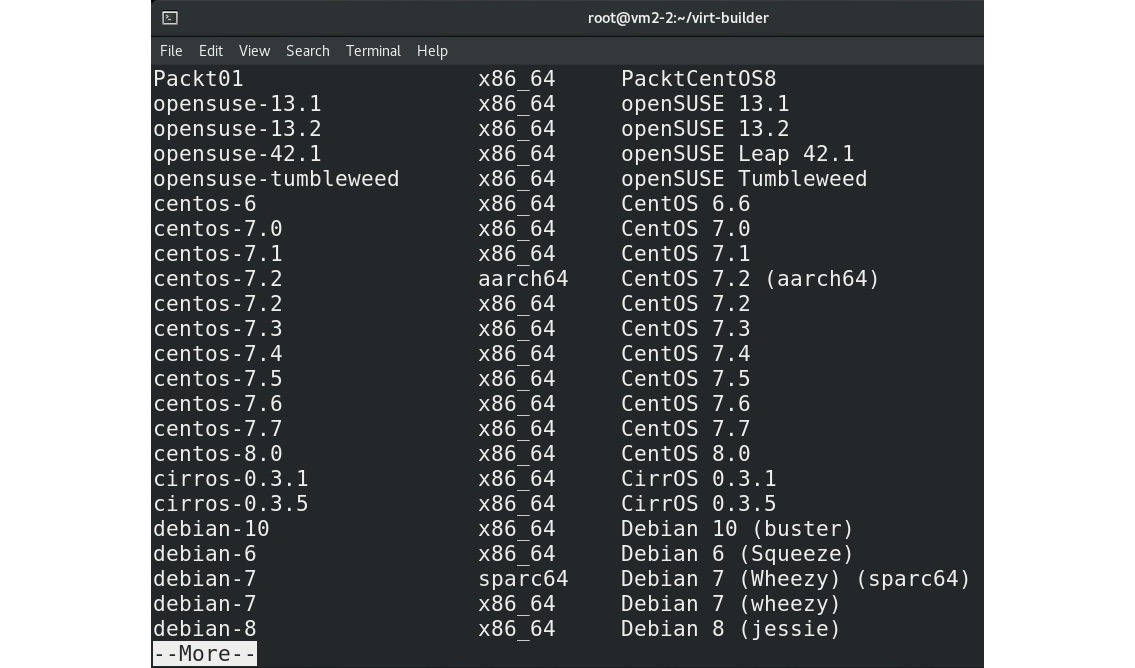
Task: Click the Debian 8 (jessie) description
Action: tap(730, 628)
